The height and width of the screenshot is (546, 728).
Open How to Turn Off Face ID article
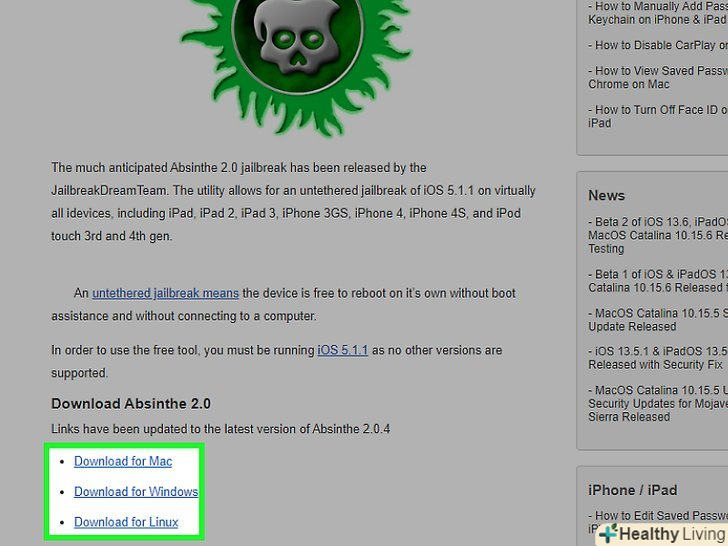[658, 116]
